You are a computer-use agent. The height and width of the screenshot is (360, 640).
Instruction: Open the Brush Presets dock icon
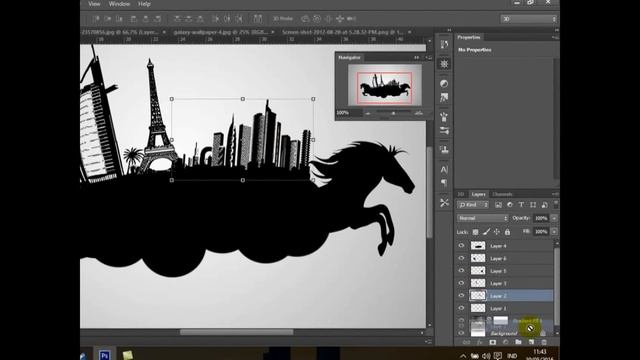coord(444,117)
